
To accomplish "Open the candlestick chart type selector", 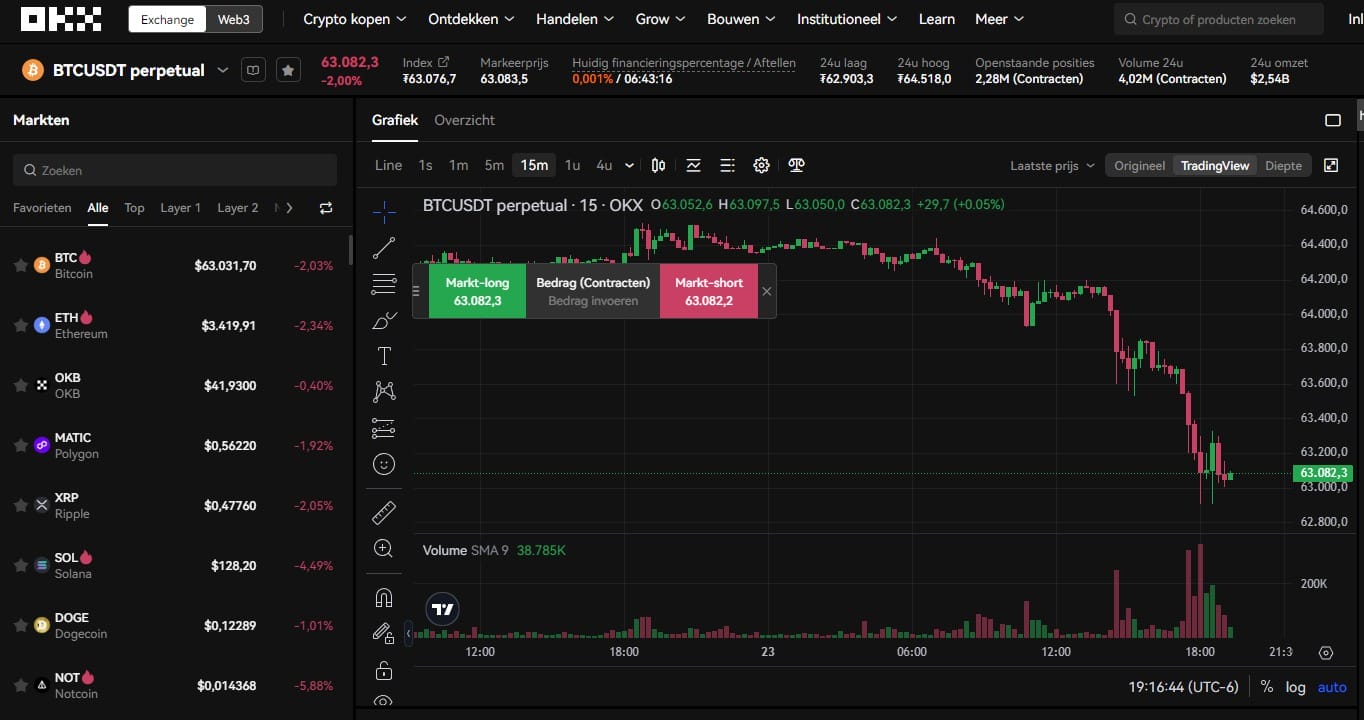I will tap(658, 165).
